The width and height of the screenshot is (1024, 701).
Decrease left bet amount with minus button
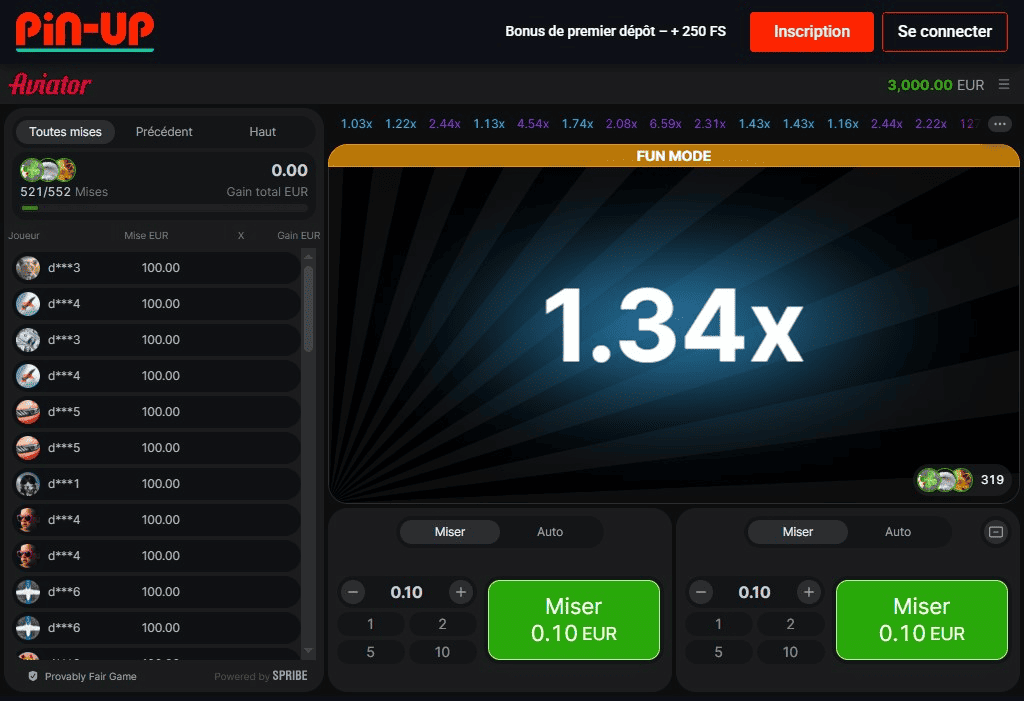point(353,592)
